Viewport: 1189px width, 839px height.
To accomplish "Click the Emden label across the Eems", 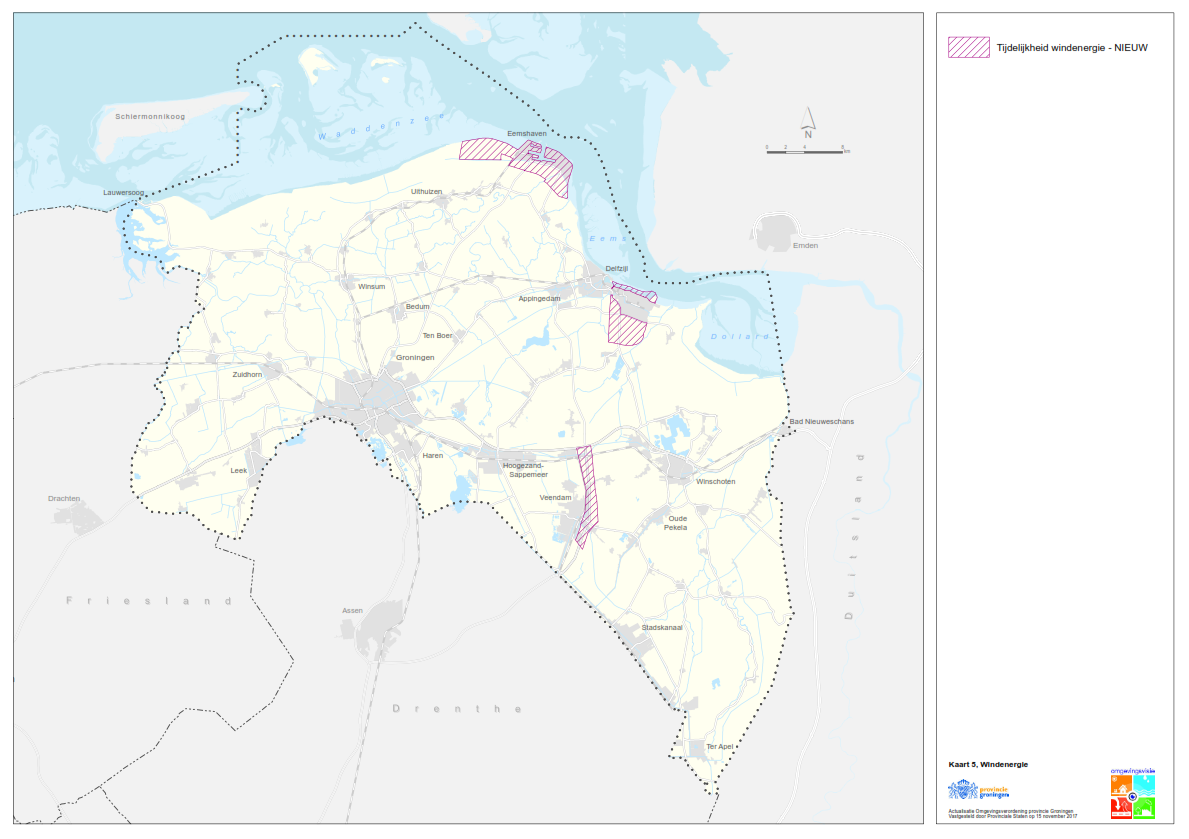I will 804,245.
